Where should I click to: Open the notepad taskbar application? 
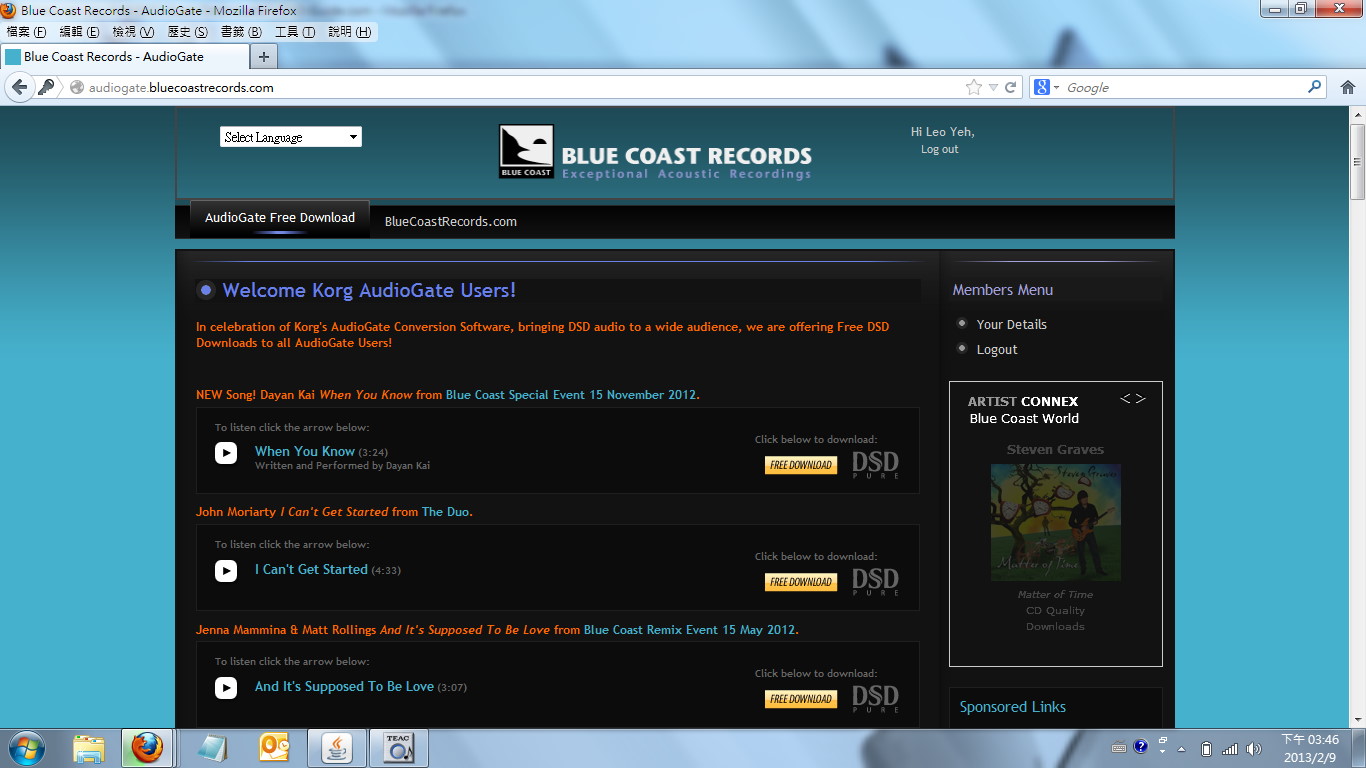pyautogui.click(x=212, y=748)
